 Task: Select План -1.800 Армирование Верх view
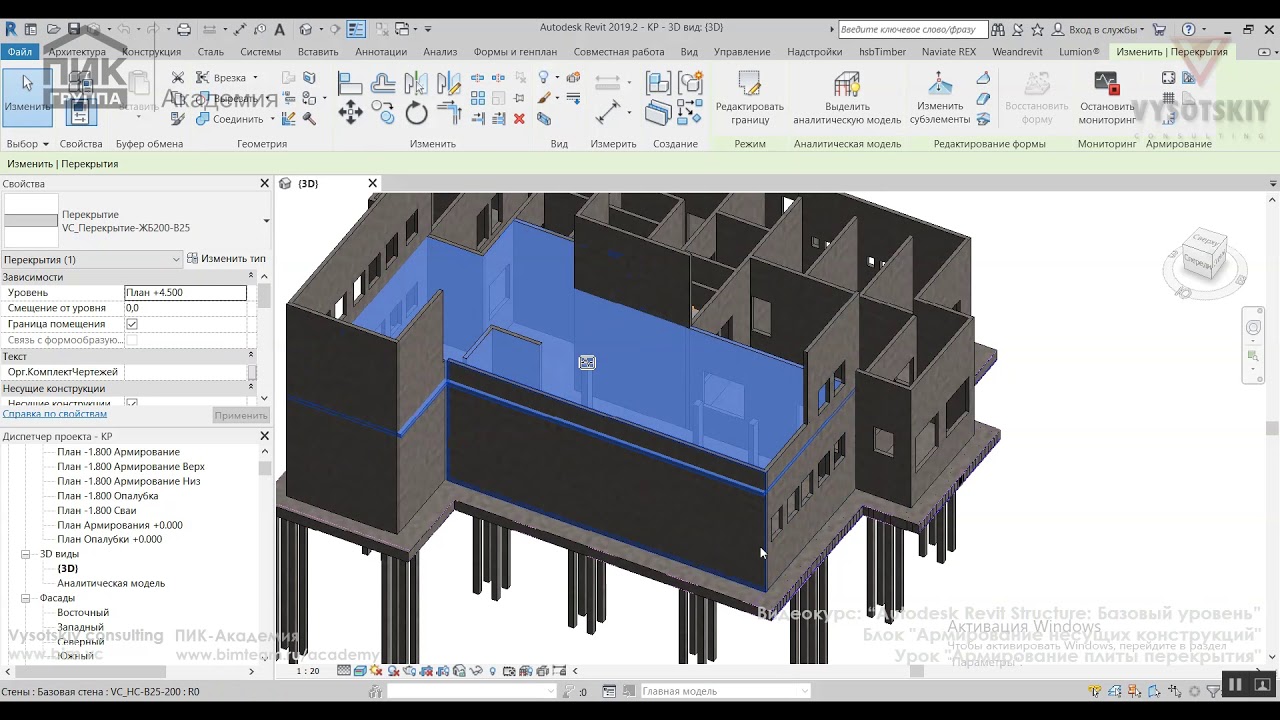(131, 466)
